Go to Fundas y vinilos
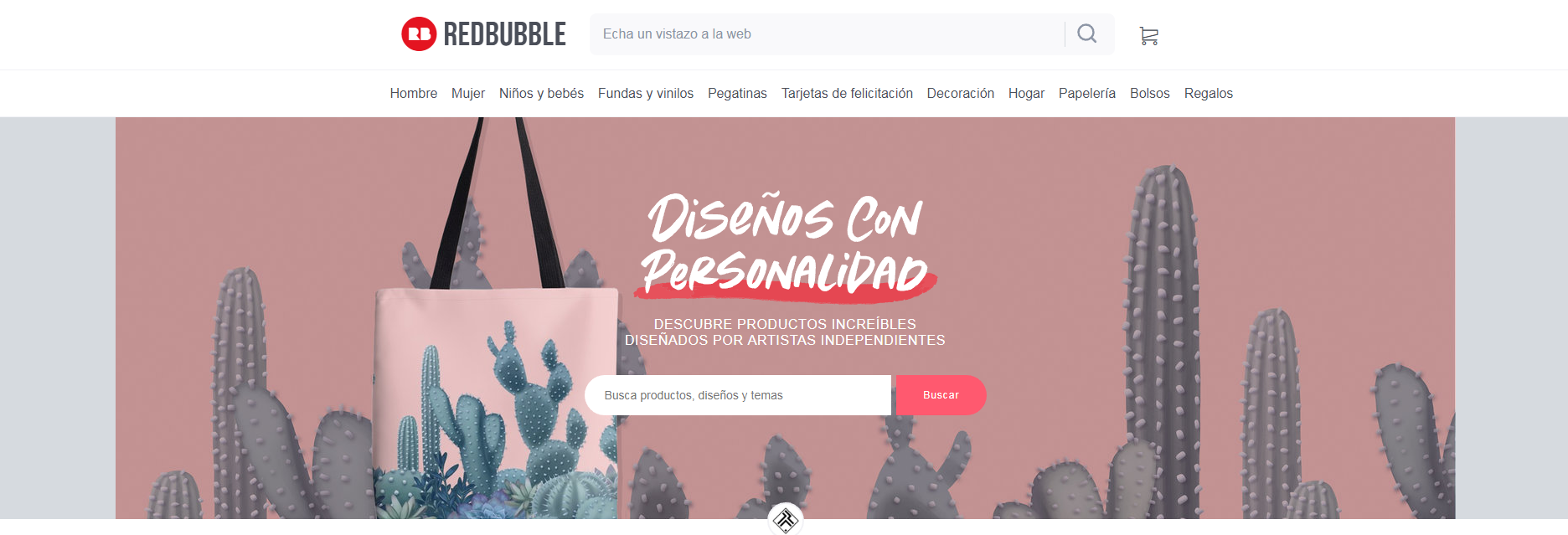 (x=646, y=93)
